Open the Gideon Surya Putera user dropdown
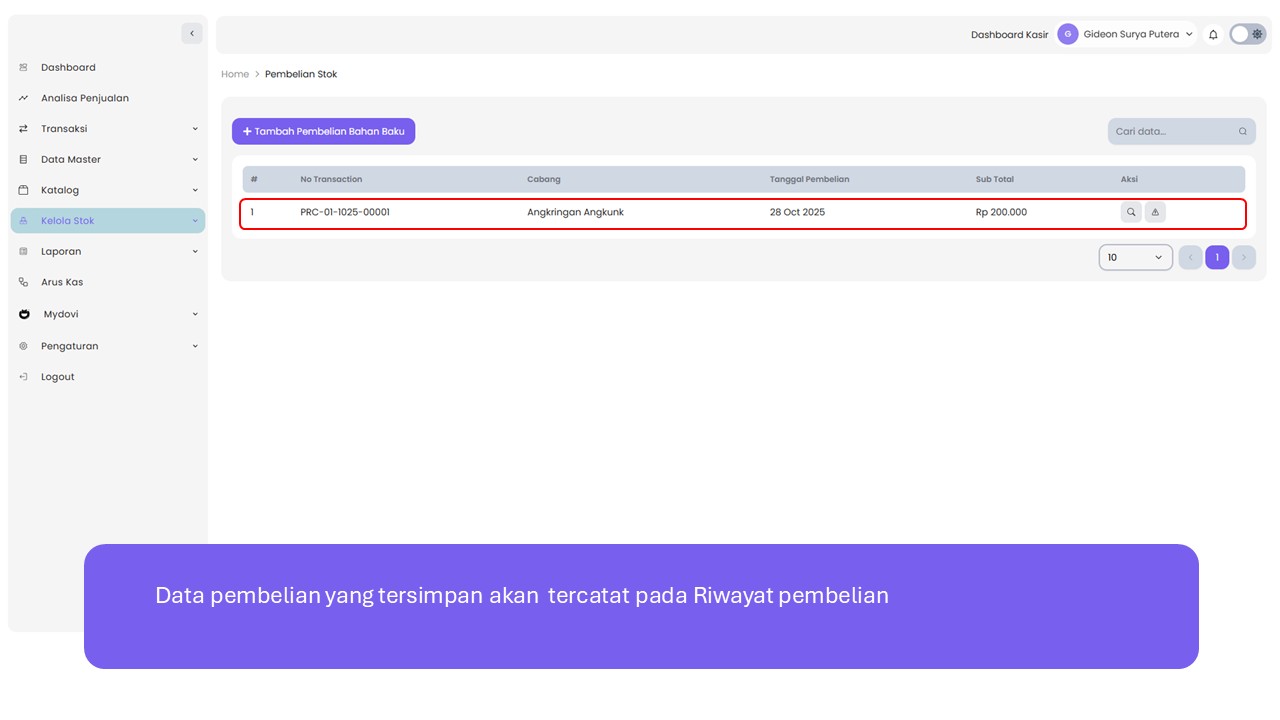This screenshot has width=1280, height=720. pyautogui.click(x=1127, y=34)
